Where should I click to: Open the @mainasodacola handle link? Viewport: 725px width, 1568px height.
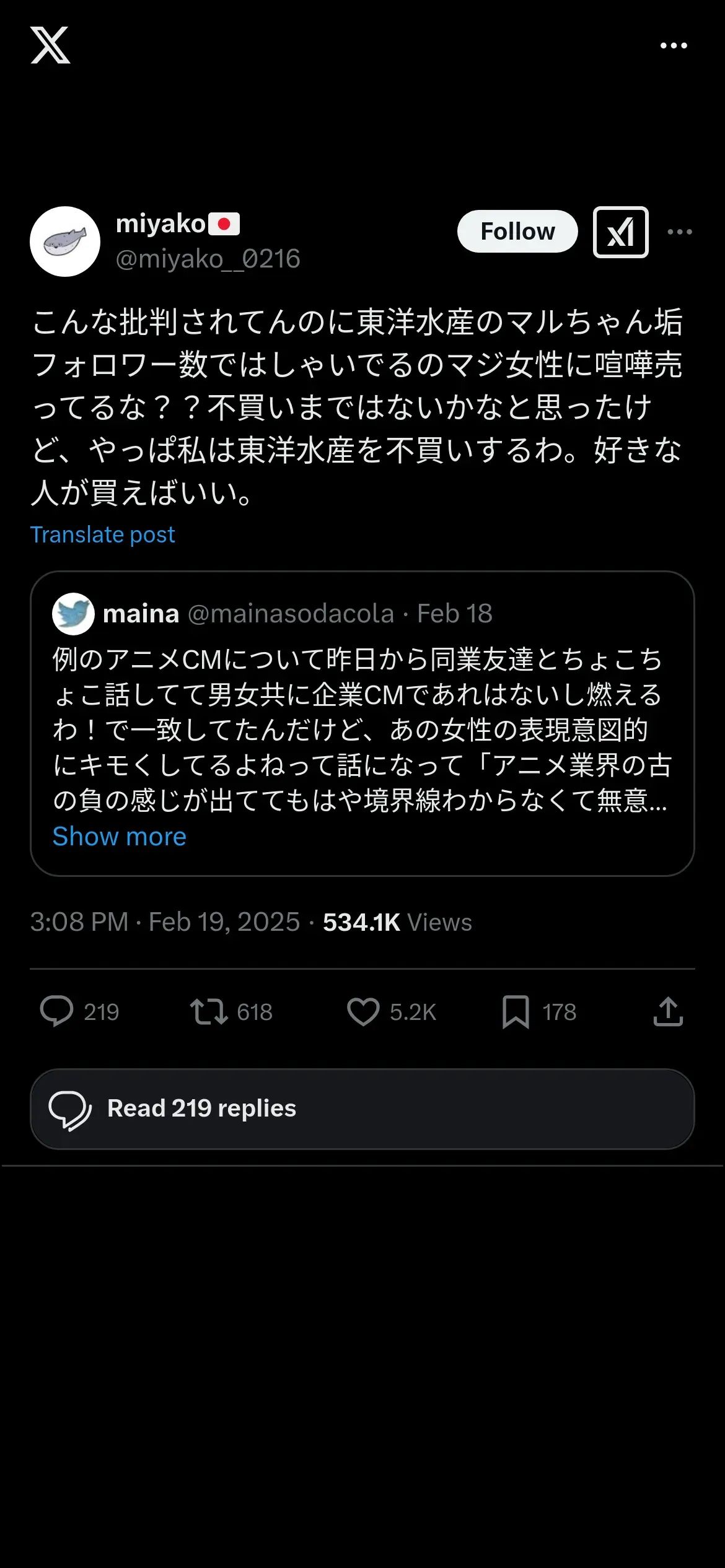tap(291, 614)
